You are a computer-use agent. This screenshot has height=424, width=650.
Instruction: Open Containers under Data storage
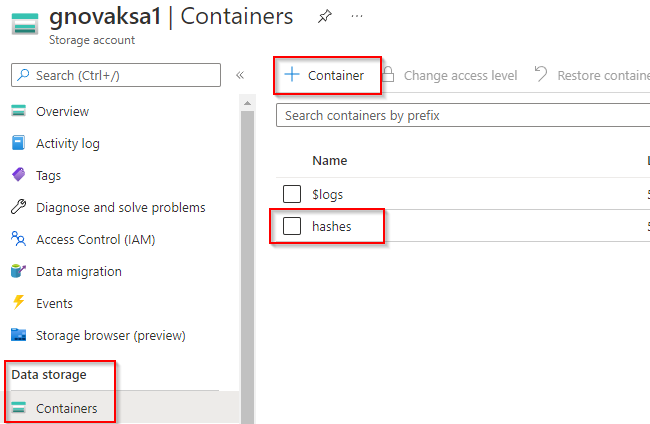coord(66,408)
